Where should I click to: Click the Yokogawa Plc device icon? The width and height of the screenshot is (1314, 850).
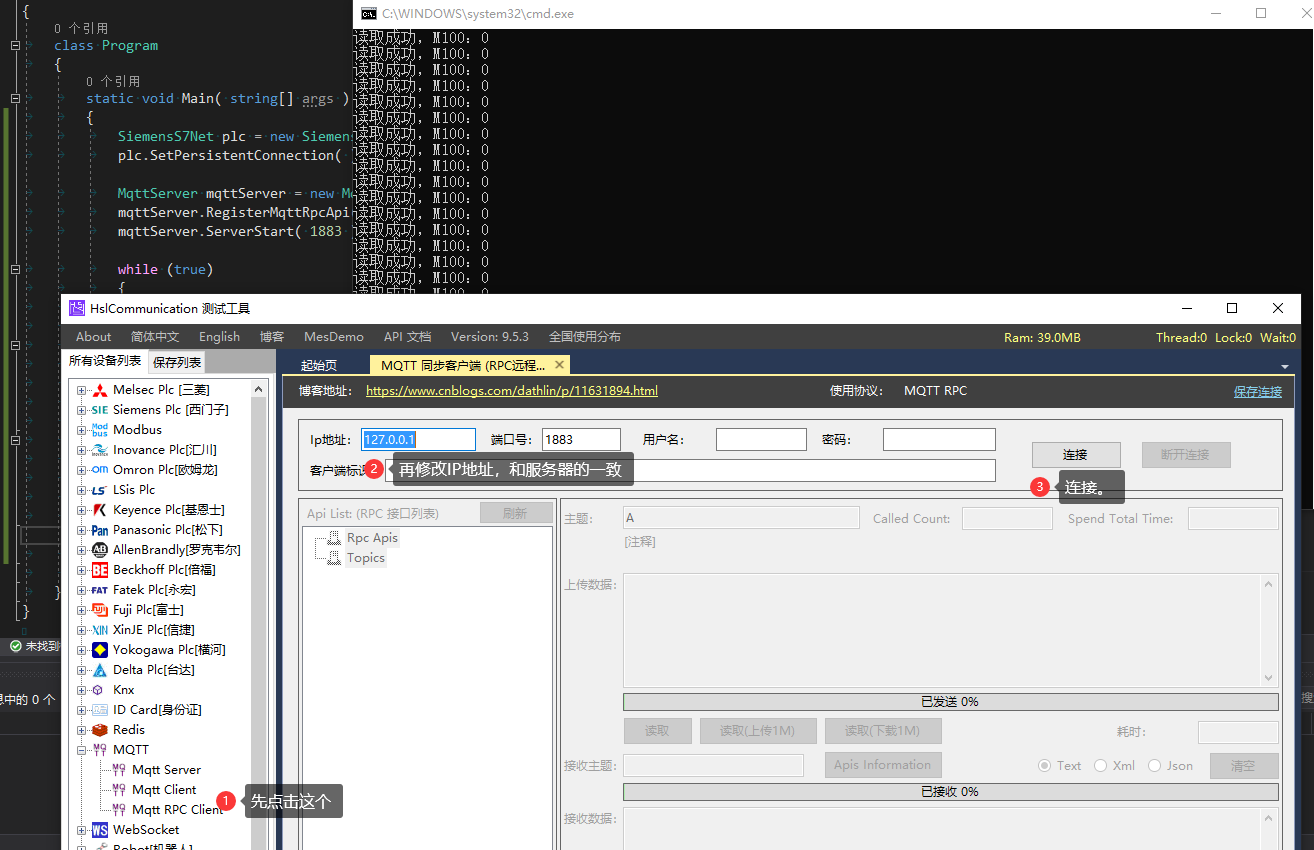99,649
